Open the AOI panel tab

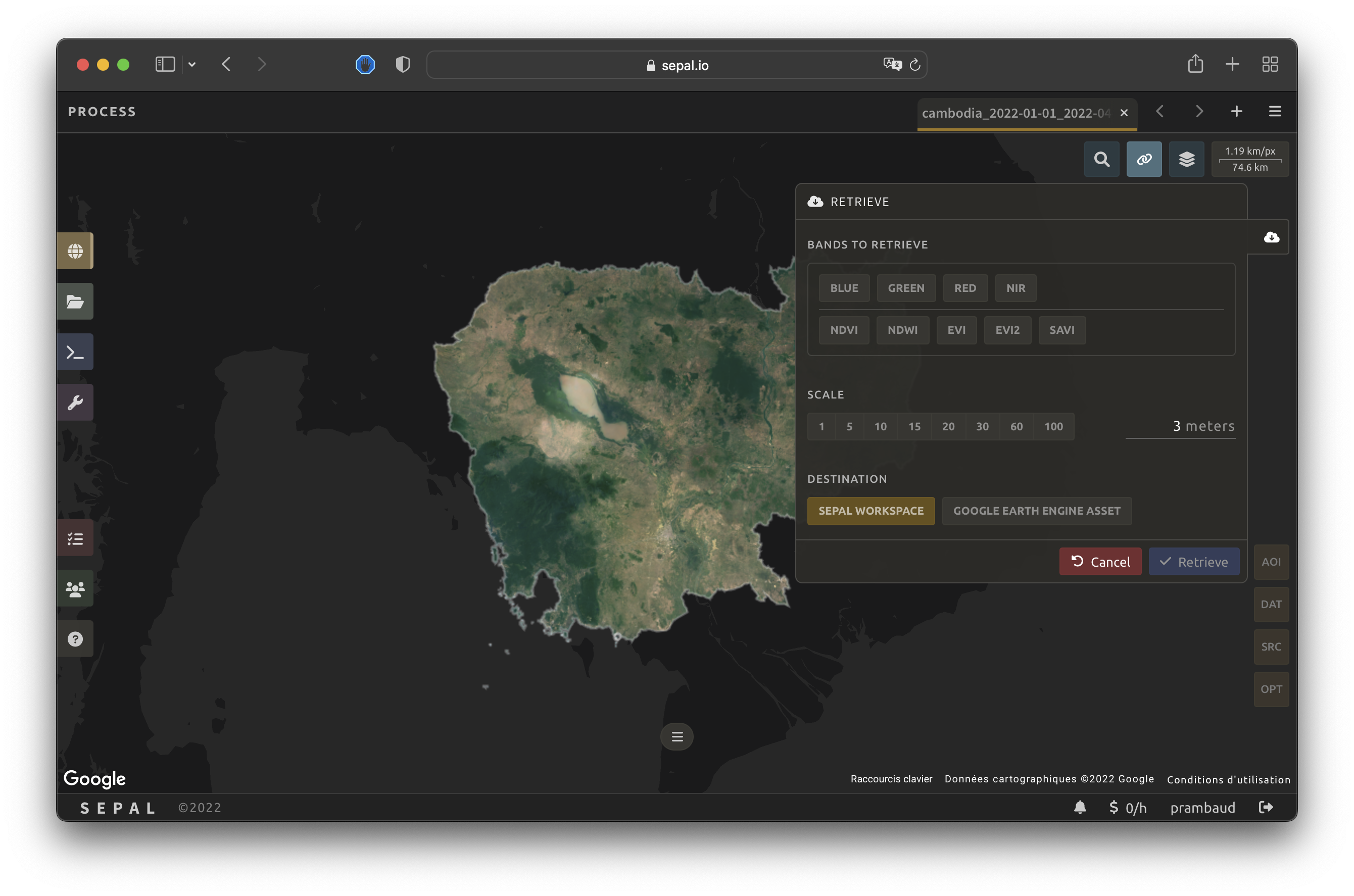[1271, 562]
